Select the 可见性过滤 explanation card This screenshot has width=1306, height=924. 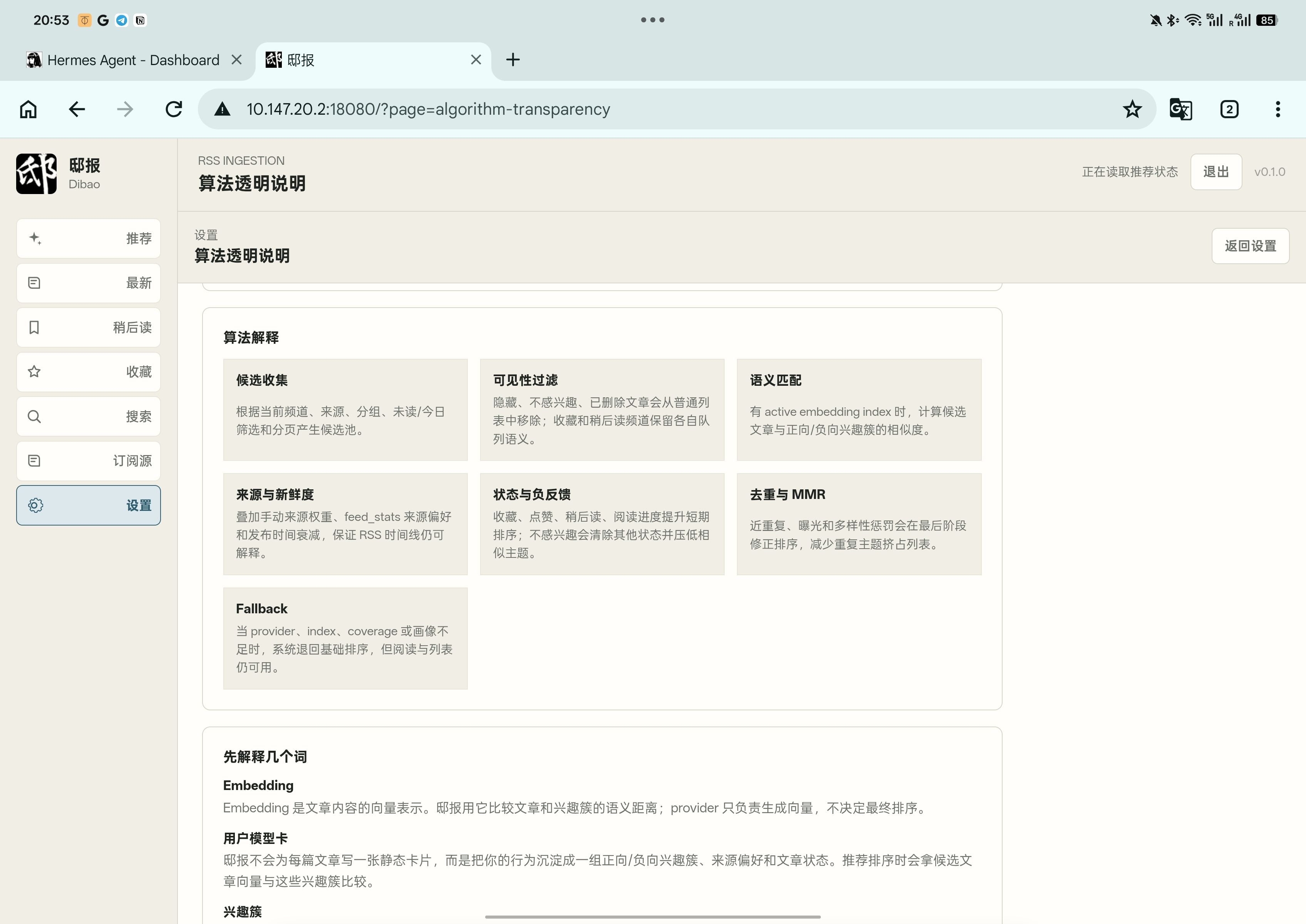tap(602, 410)
